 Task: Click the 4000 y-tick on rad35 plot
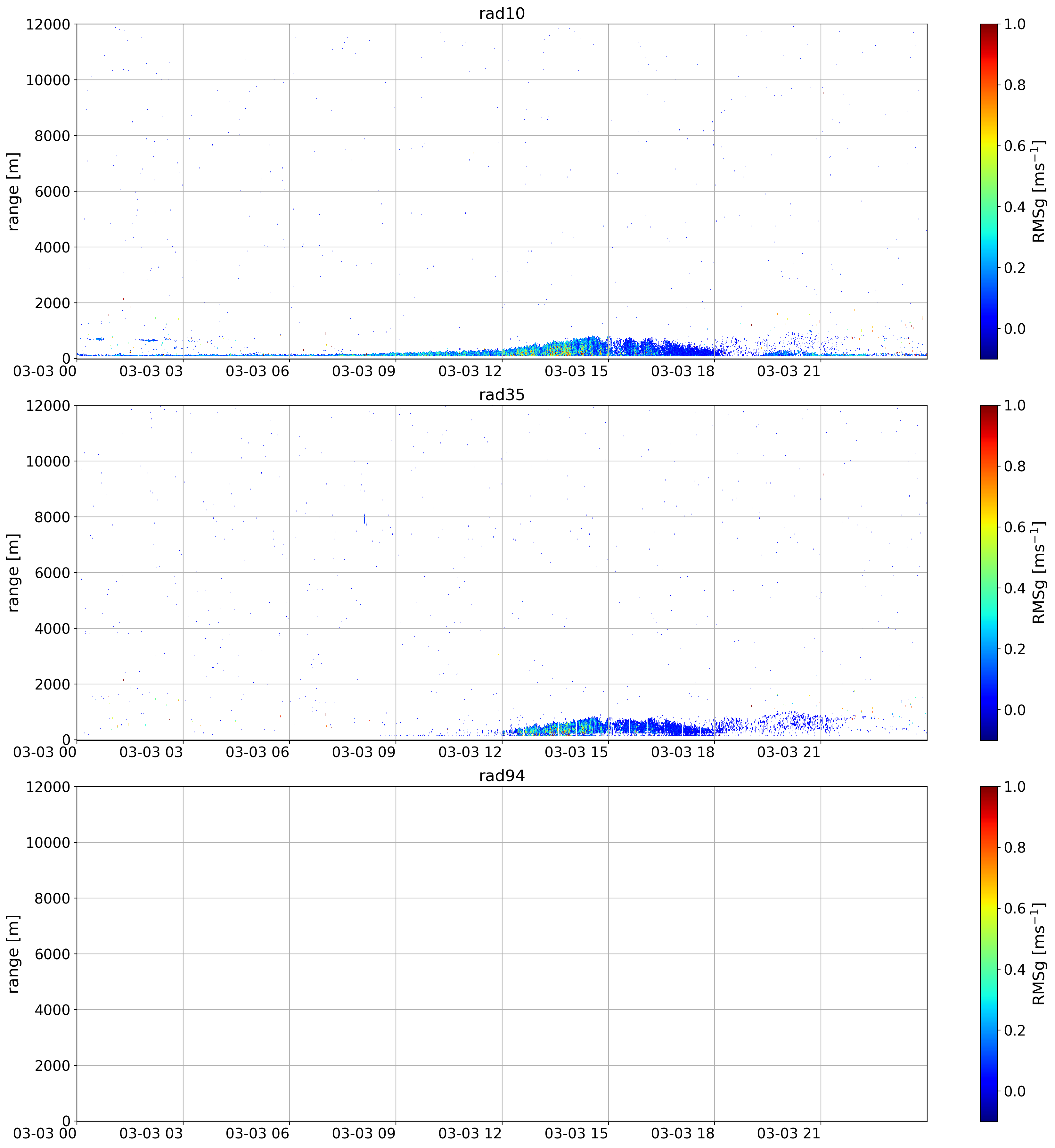[x=53, y=628]
